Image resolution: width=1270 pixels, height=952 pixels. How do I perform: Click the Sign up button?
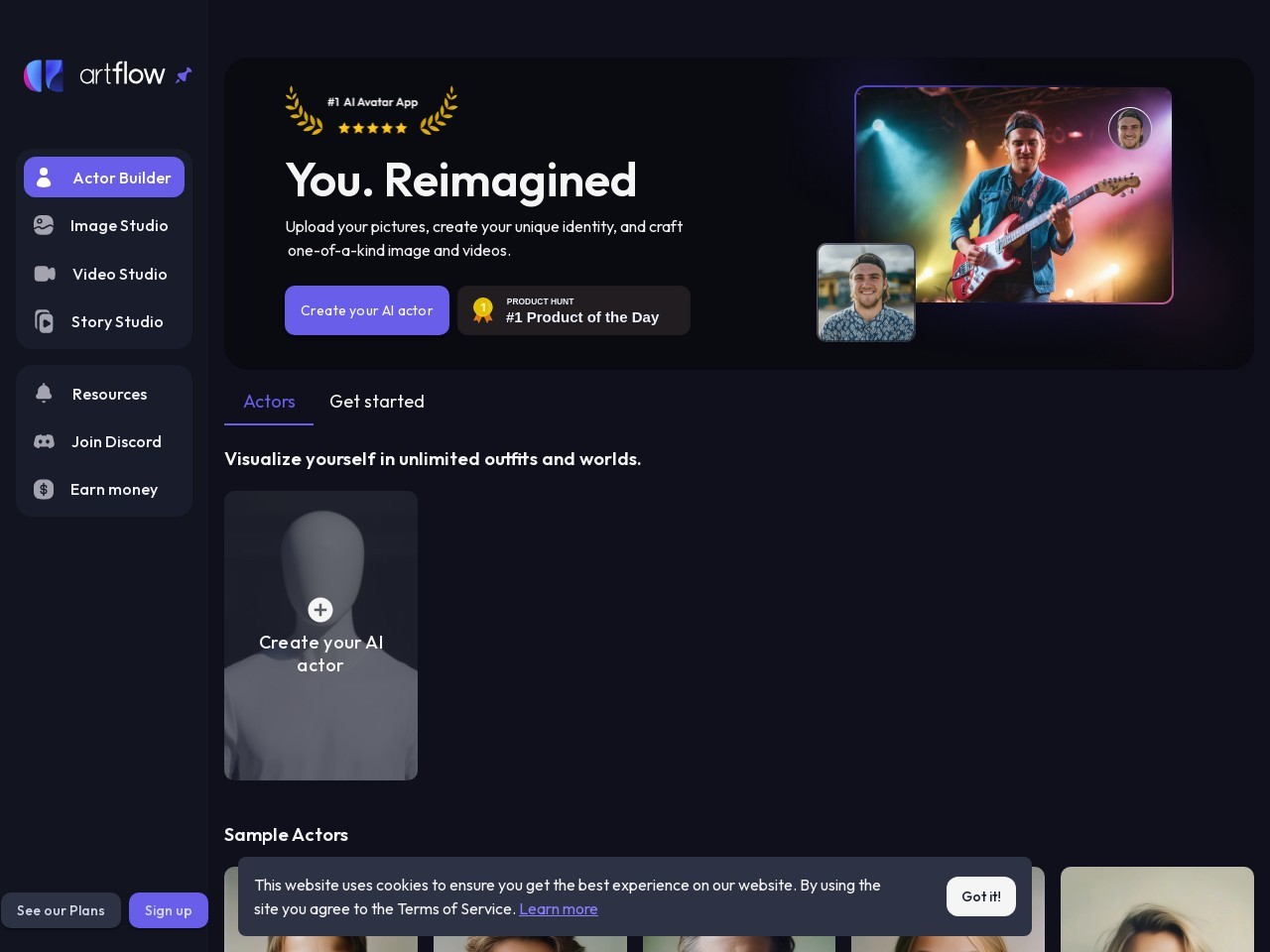point(168,910)
